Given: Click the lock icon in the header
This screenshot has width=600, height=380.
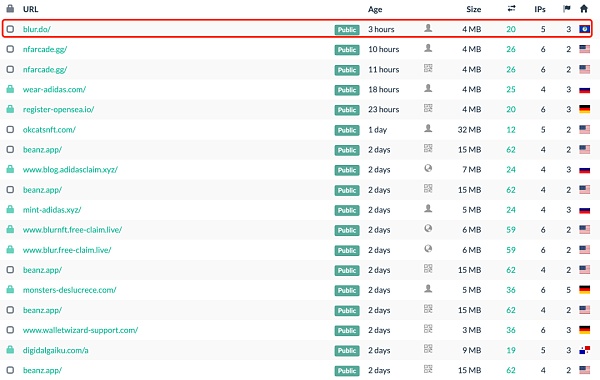Looking at the screenshot, I should 10,8.
